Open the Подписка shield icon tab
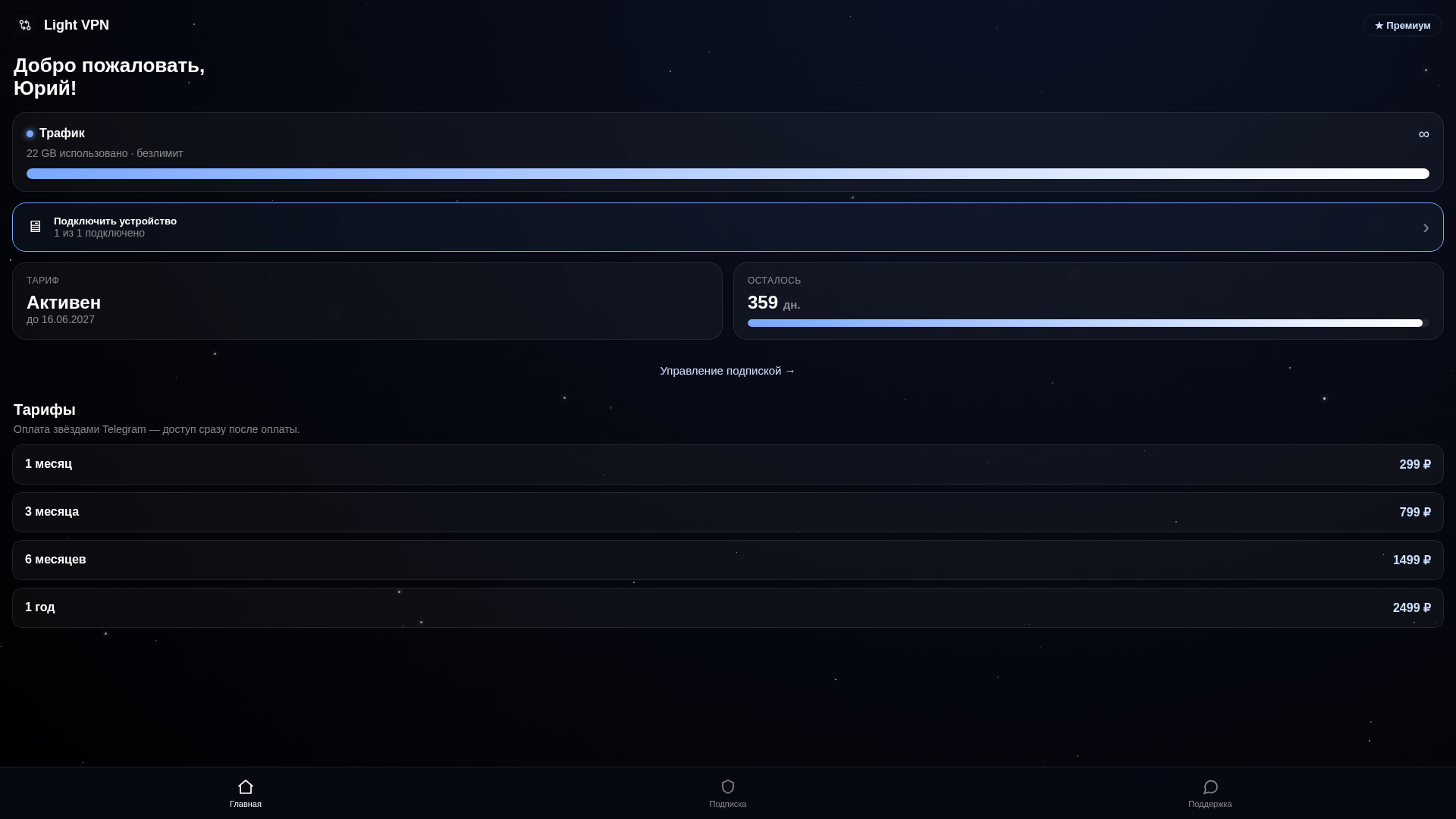 [728, 786]
